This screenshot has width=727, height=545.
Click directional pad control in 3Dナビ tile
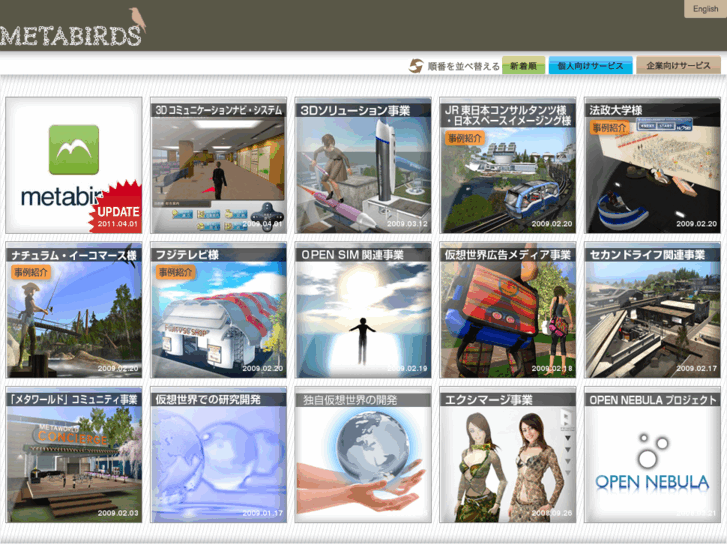click(267, 216)
